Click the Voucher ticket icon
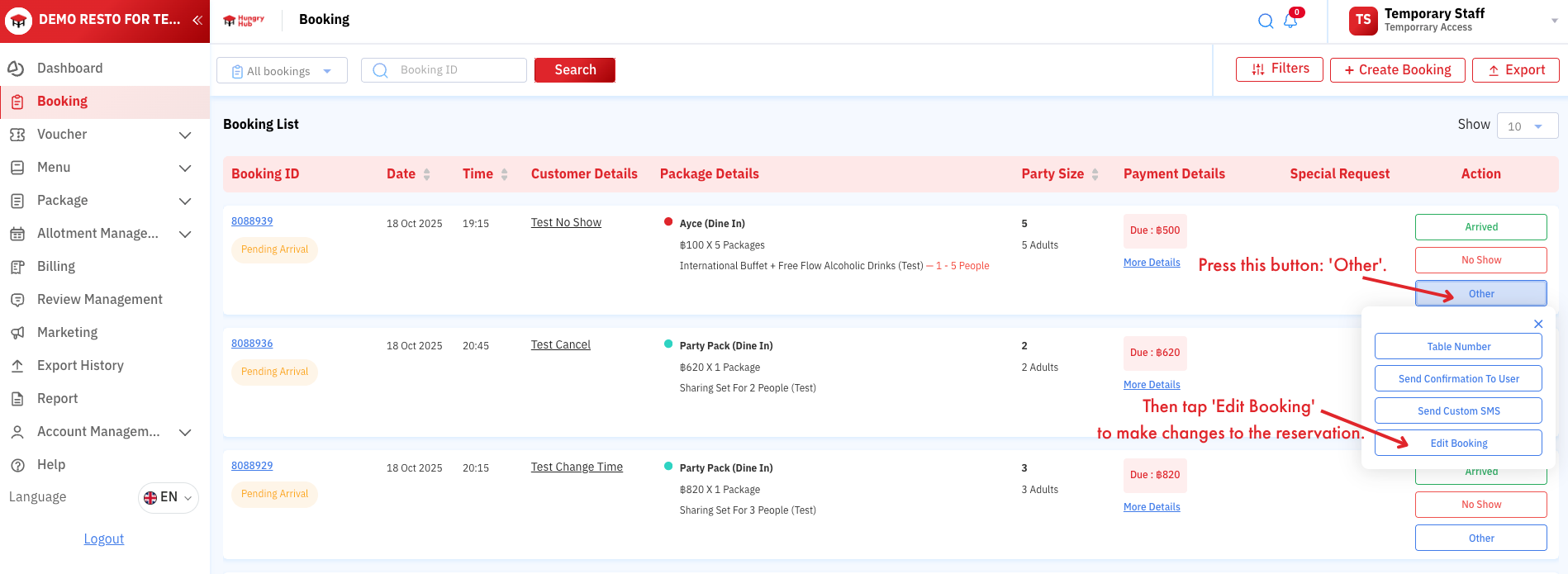This screenshot has width=1568, height=574. point(17,135)
